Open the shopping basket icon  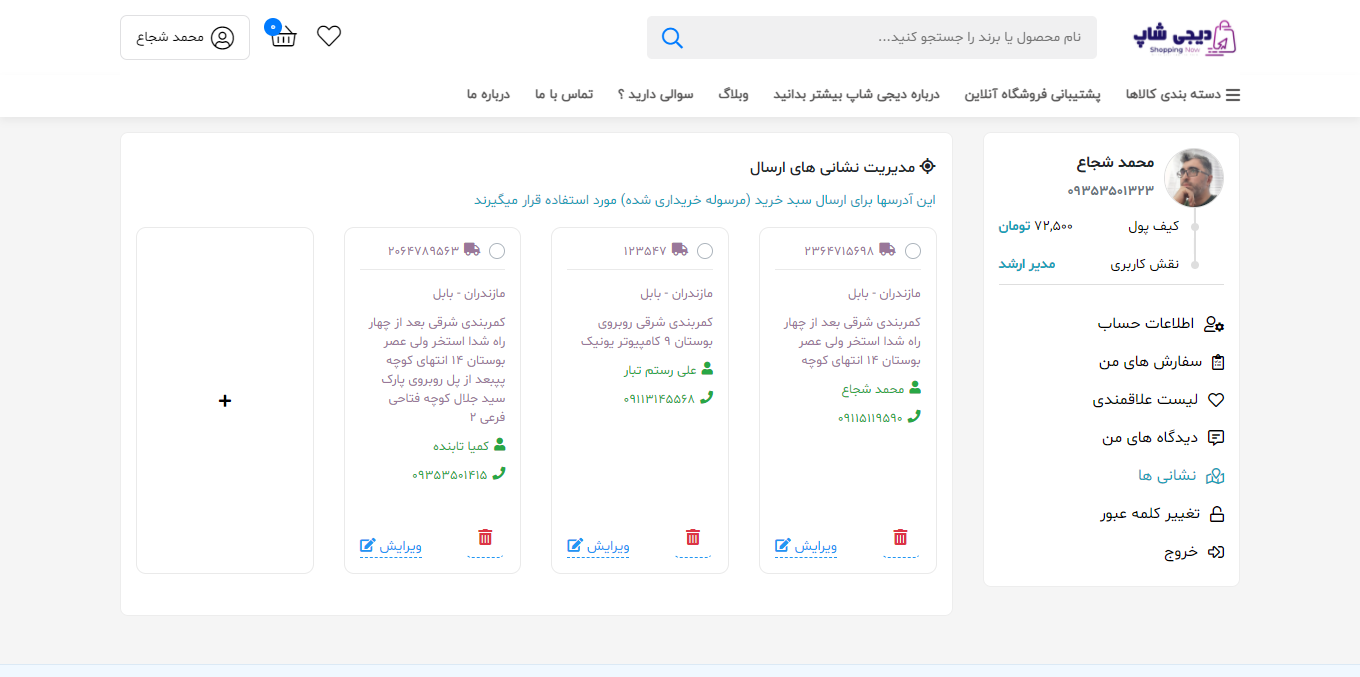pos(283,37)
